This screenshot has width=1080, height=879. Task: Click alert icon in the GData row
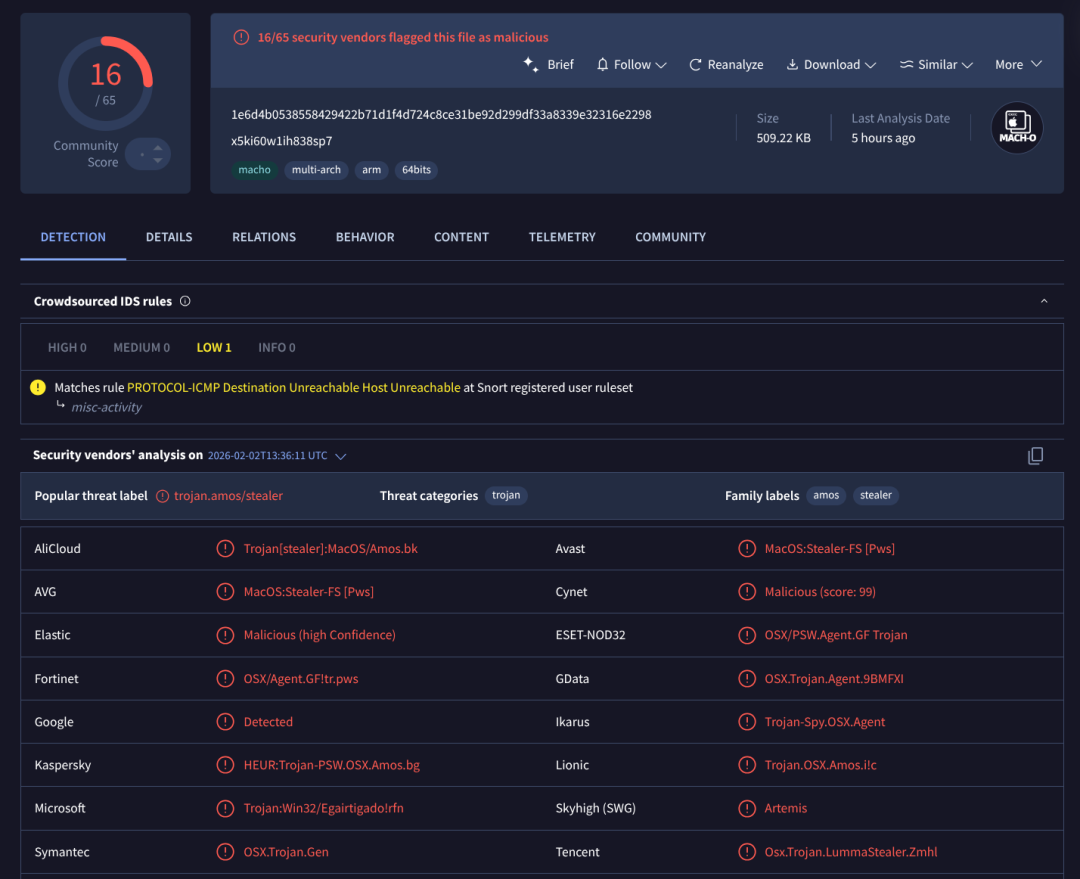(x=747, y=679)
